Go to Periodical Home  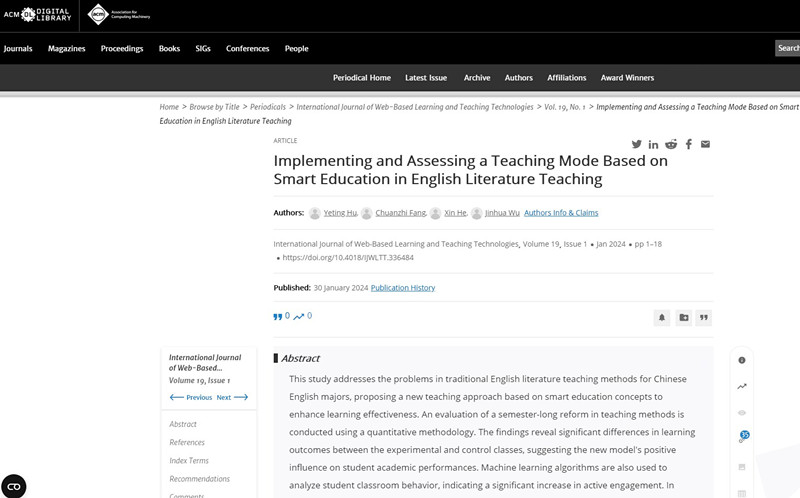(x=362, y=78)
